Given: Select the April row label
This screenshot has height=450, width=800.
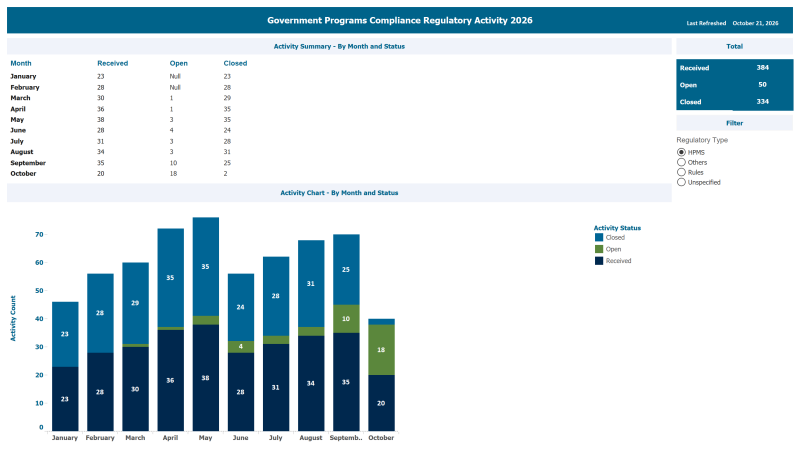Looking at the screenshot, I should tap(18, 109).
